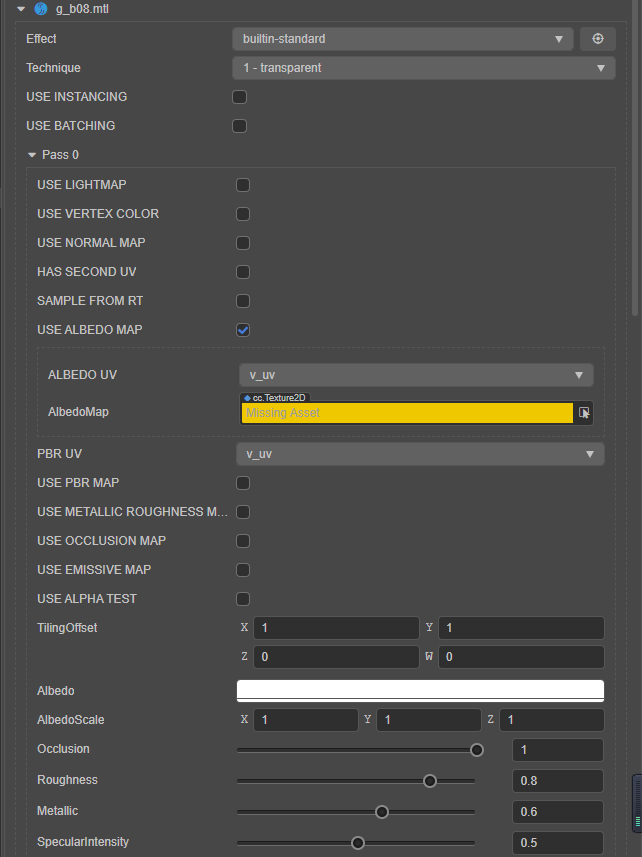Collapse the Pass 0 section
Image resolution: width=642 pixels, height=857 pixels.
[x=32, y=156]
